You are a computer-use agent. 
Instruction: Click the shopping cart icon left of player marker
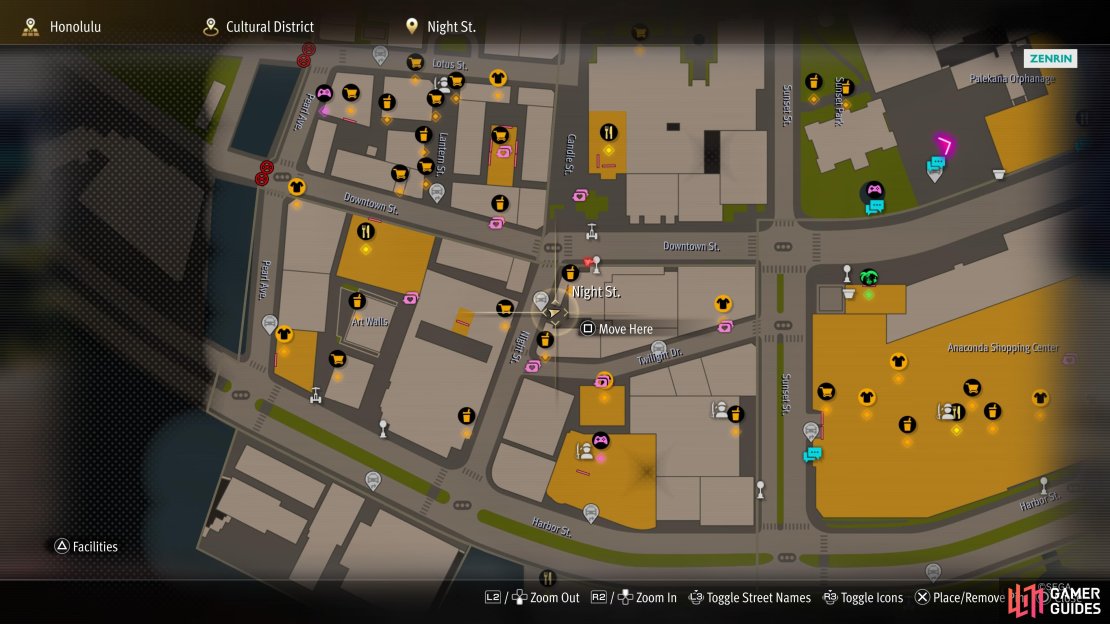tap(505, 308)
